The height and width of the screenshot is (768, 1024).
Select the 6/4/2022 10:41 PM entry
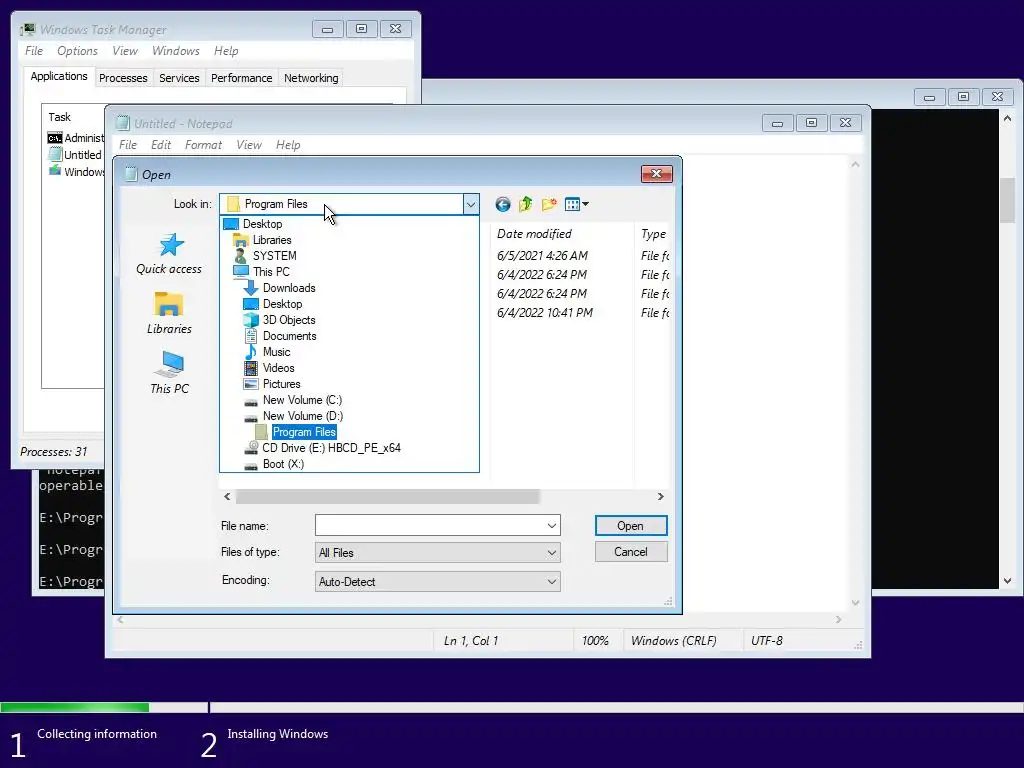[x=545, y=313]
